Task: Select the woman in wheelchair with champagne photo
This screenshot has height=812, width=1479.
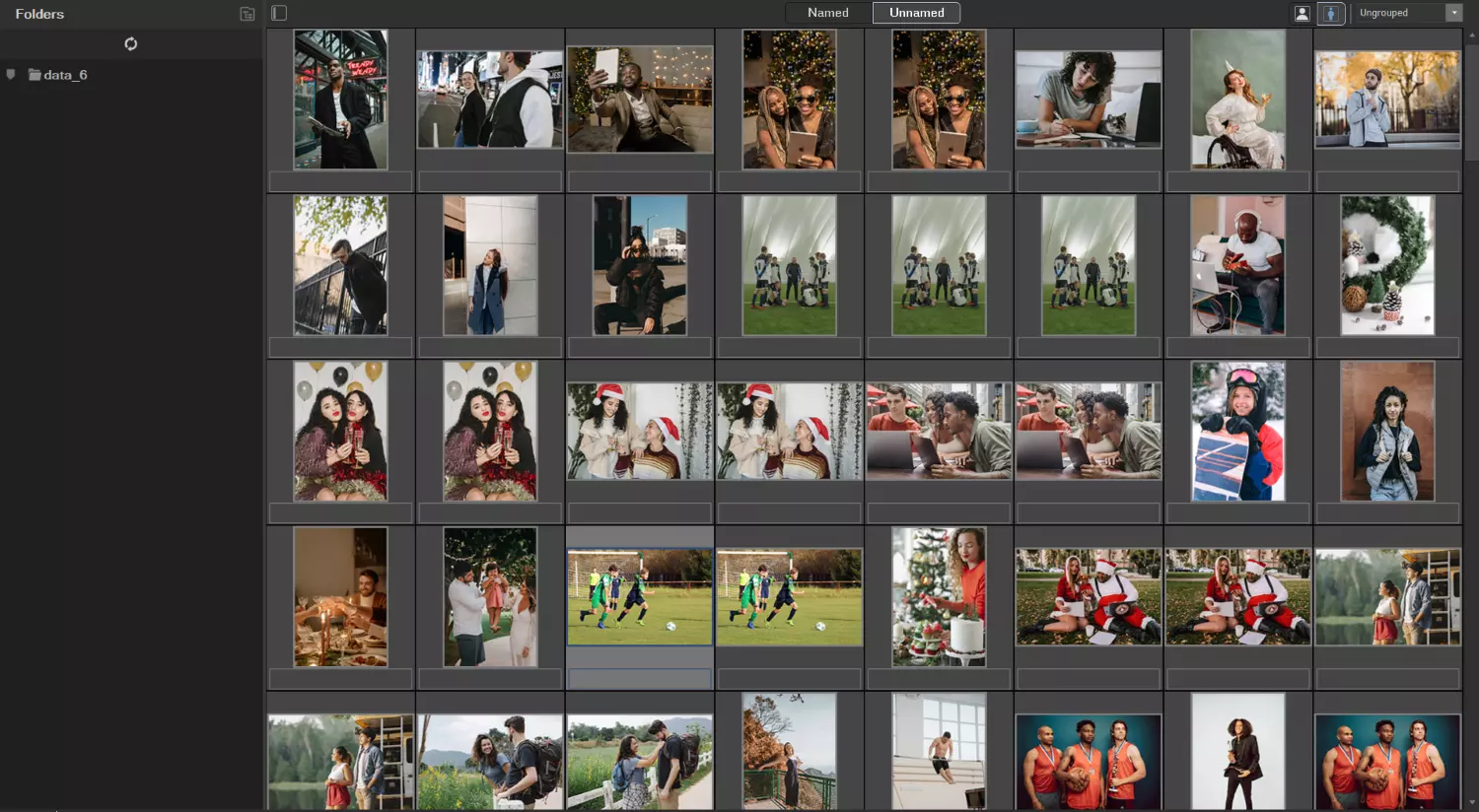Action: point(1237,100)
